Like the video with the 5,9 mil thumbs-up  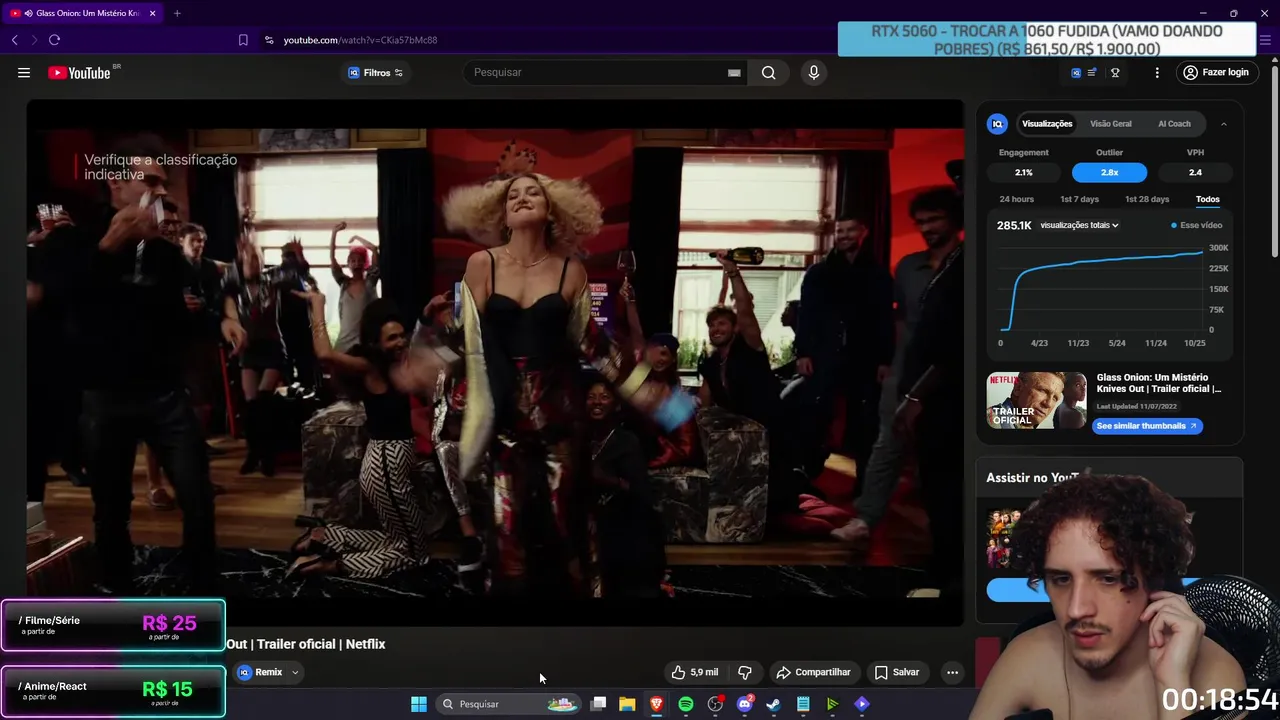(695, 672)
